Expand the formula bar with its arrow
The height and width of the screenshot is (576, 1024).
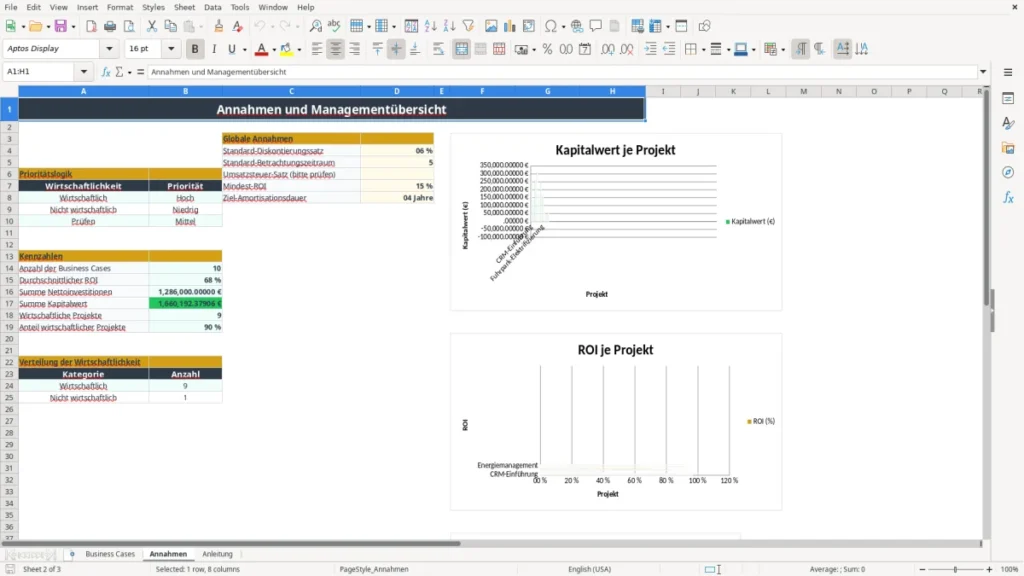coord(983,72)
